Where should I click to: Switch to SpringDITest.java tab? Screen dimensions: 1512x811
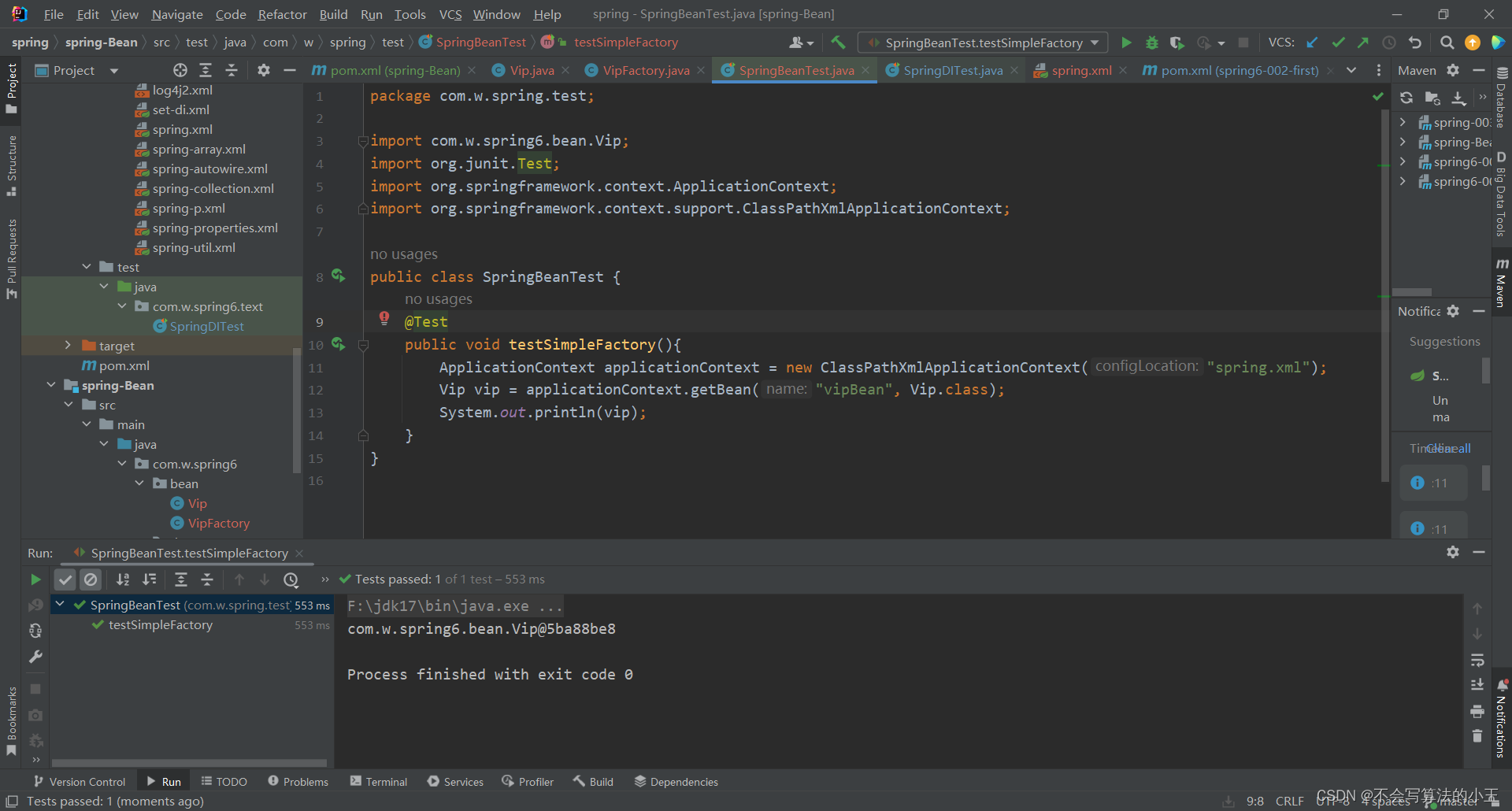(952, 70)
